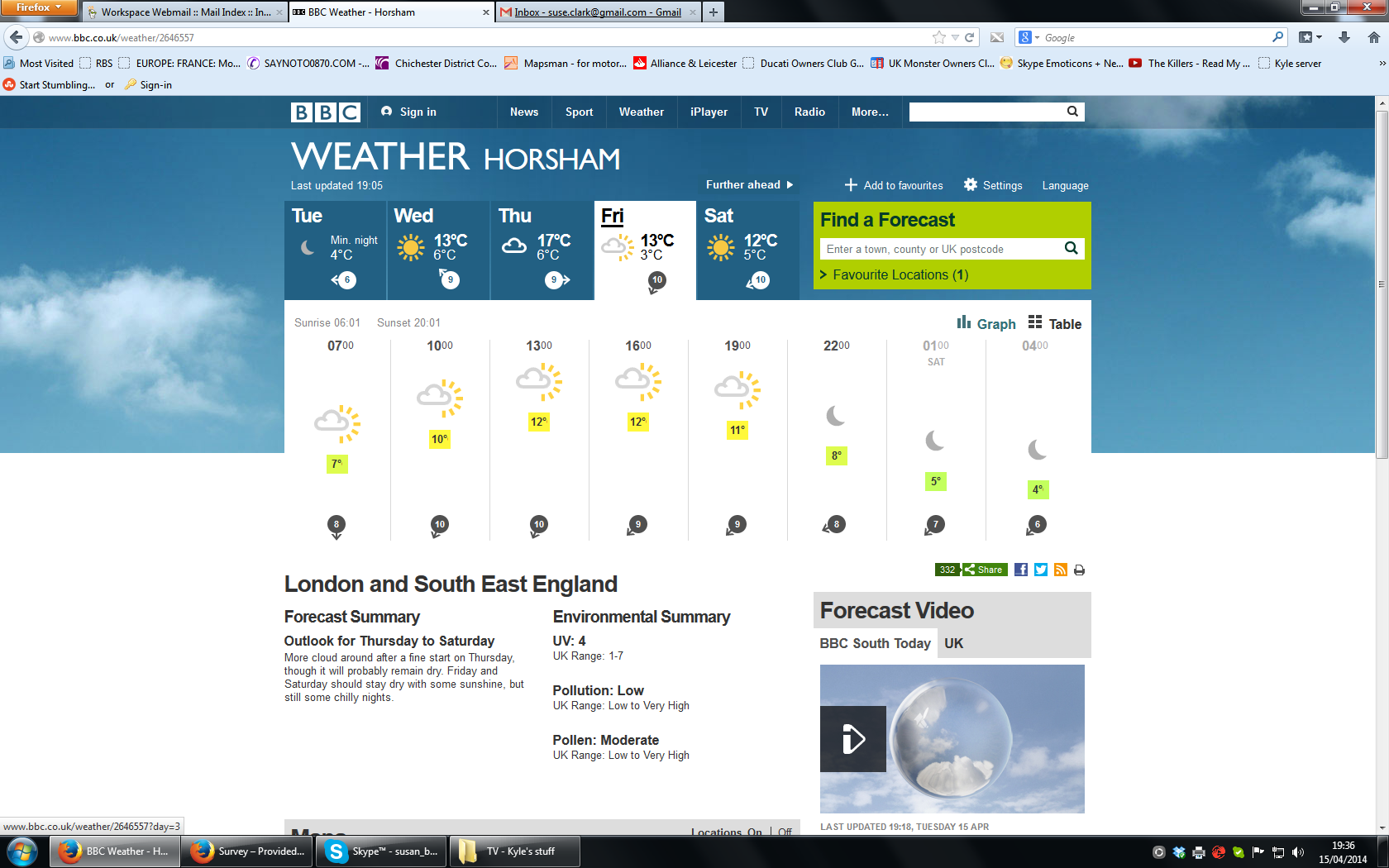This screenshot has width=1389, height=868.
Task: Open the Sport menu item
Action: point(579,112)
